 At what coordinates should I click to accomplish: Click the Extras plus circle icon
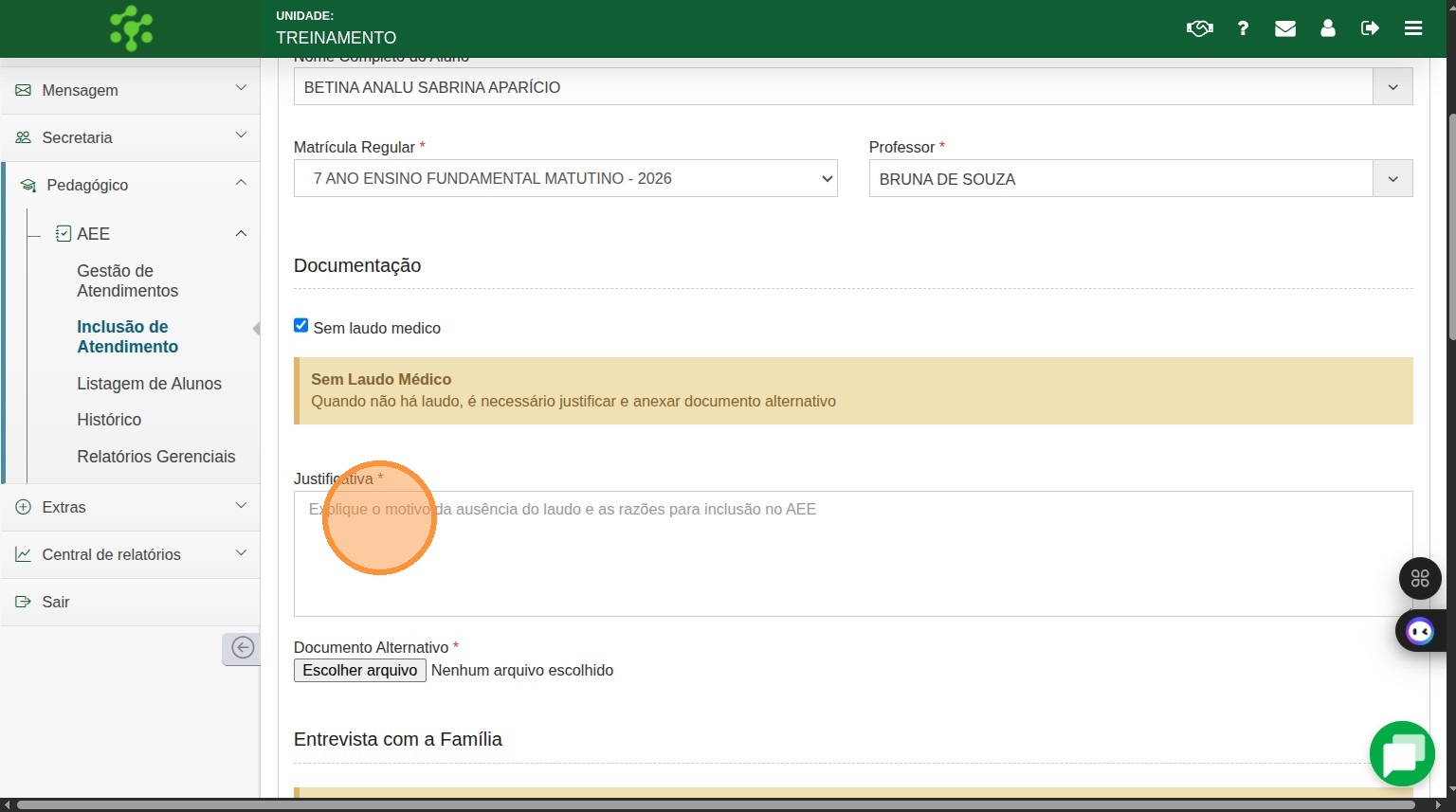point(23,507)
